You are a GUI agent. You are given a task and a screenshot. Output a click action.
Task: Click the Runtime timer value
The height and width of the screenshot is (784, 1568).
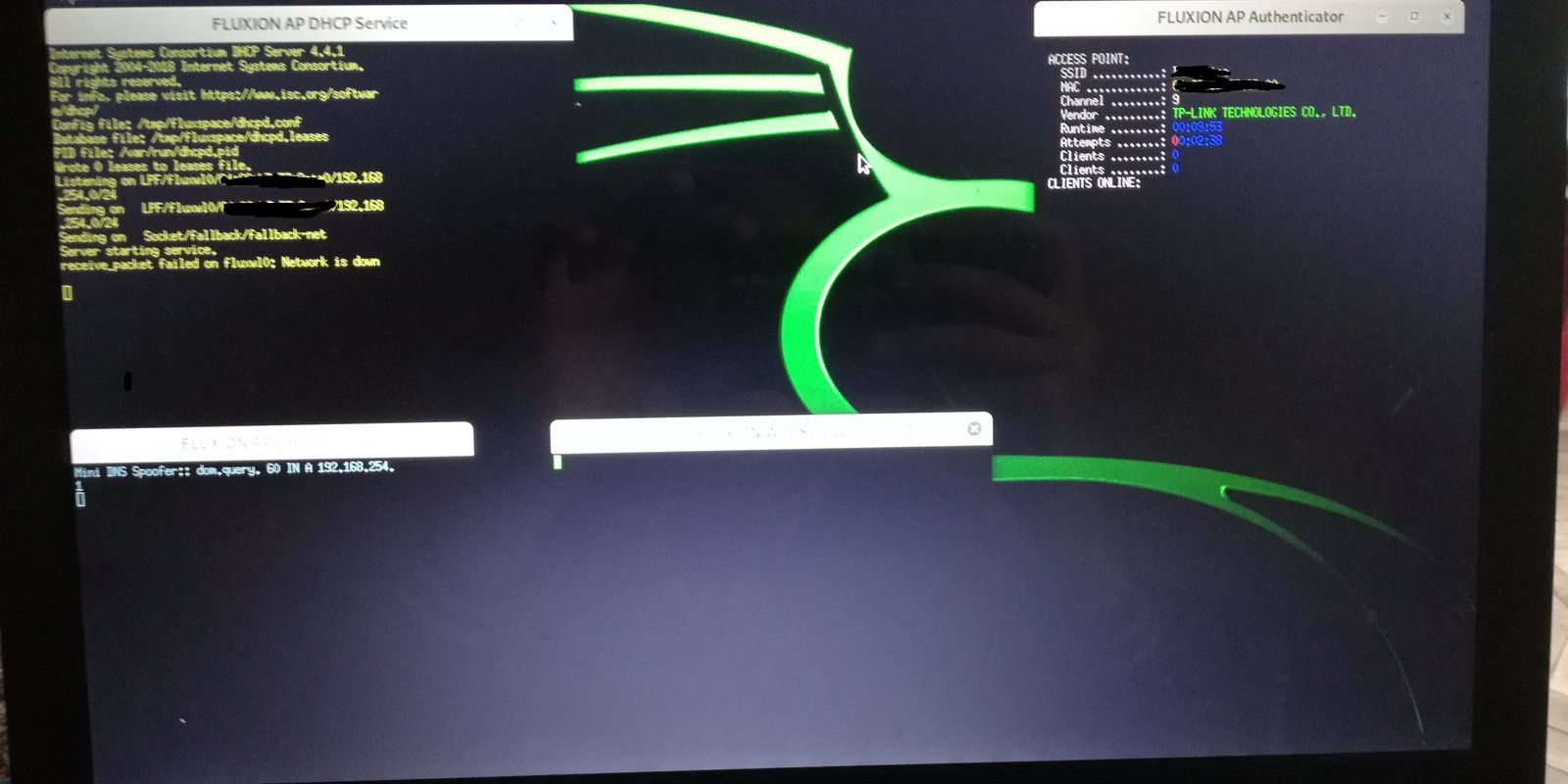pos(1198,127)
